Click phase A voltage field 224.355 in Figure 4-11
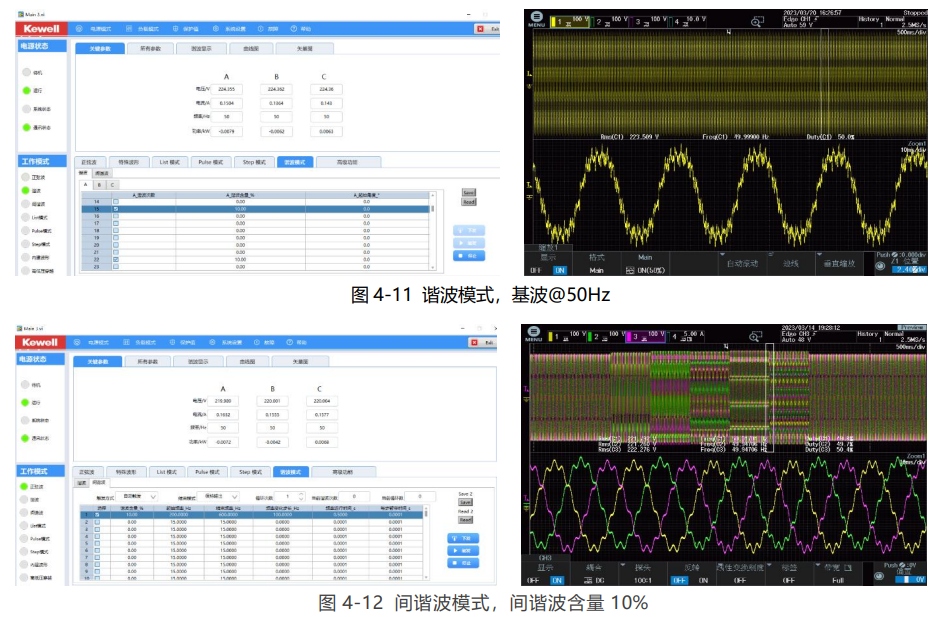 tap(226, 89)
